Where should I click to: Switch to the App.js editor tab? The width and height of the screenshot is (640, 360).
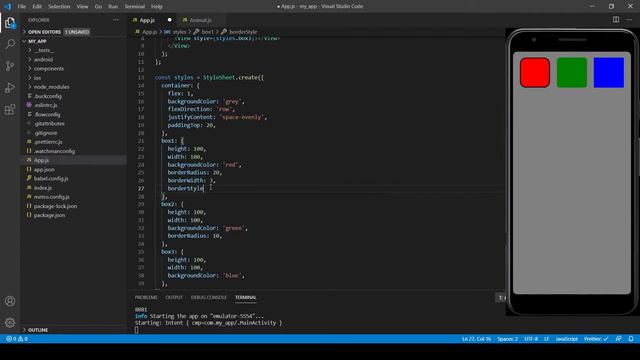[147, 20]
